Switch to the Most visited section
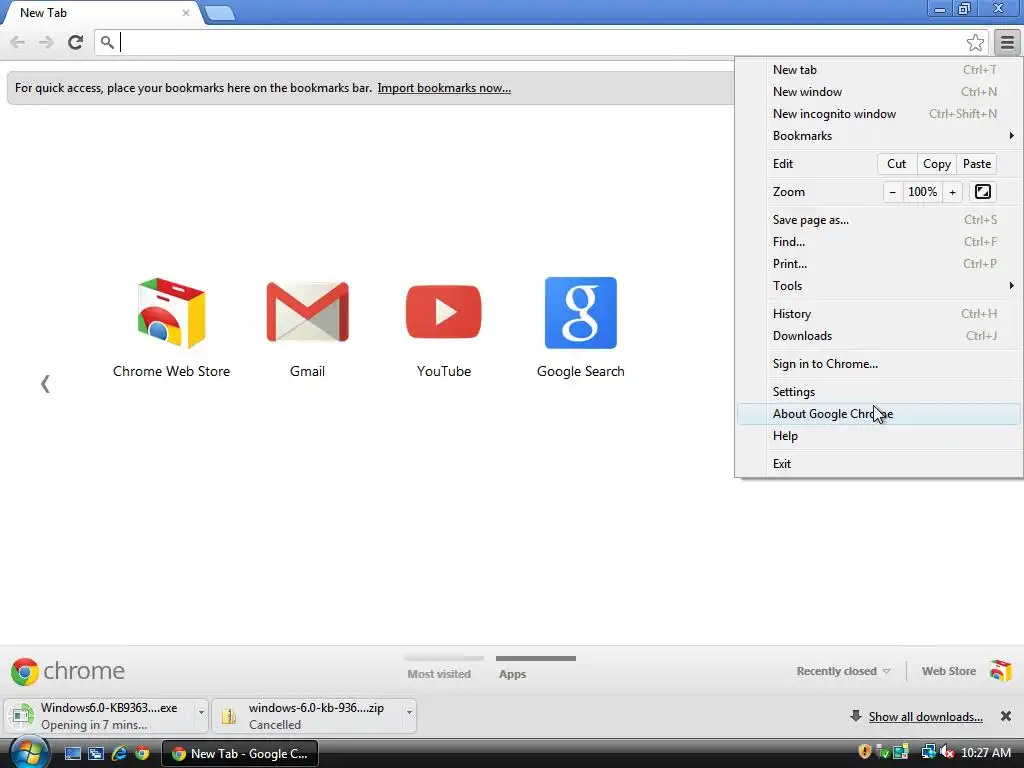 439,674
